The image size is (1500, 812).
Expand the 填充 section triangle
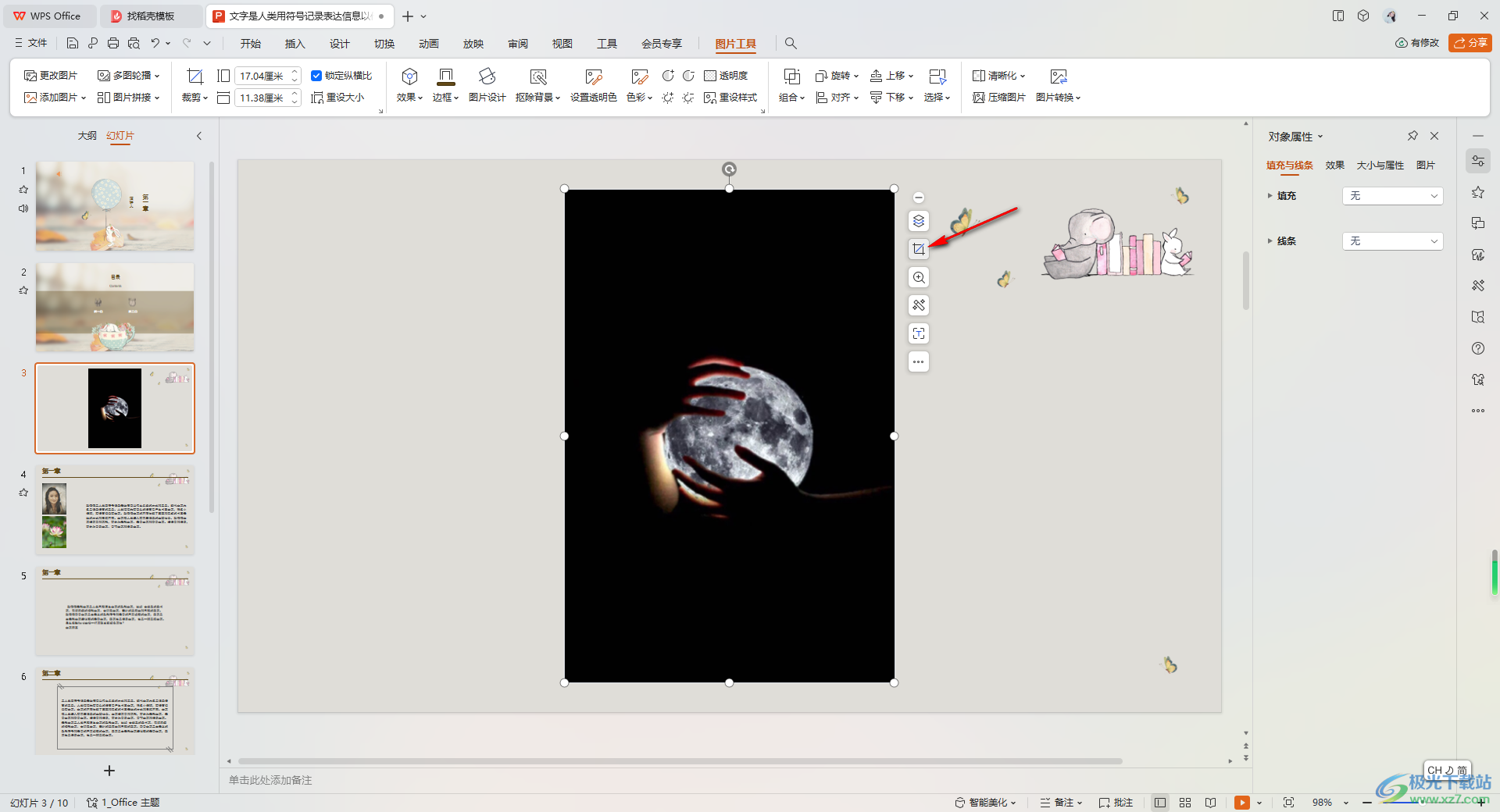point(1270,196)
